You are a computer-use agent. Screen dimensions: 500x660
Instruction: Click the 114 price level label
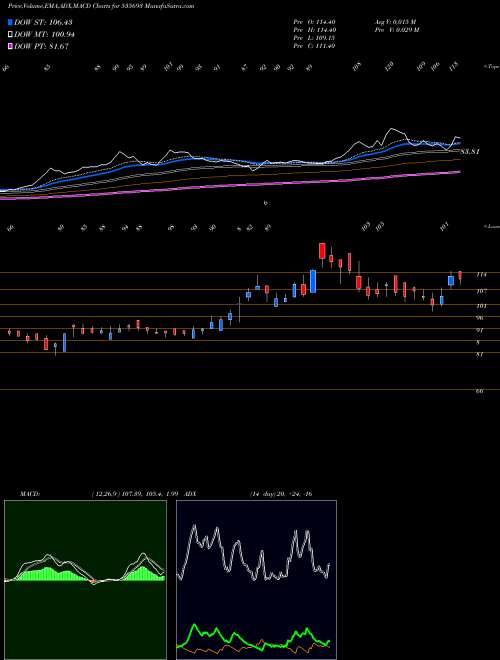[481, 274]
